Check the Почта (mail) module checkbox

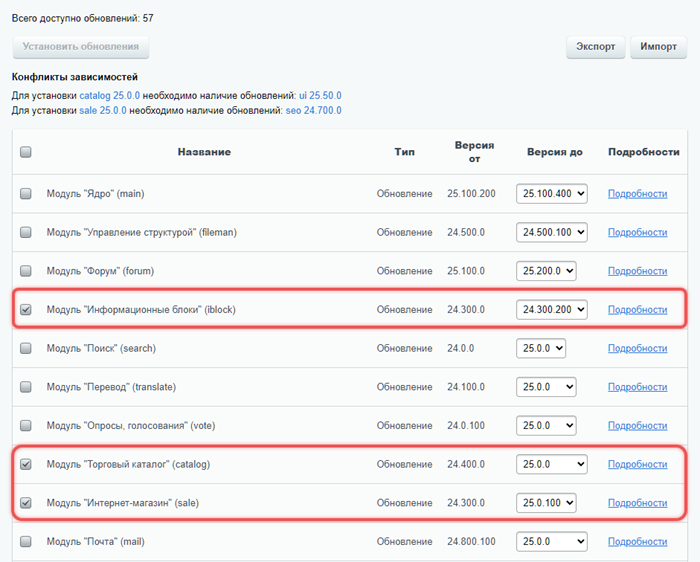tap(26, 541)
